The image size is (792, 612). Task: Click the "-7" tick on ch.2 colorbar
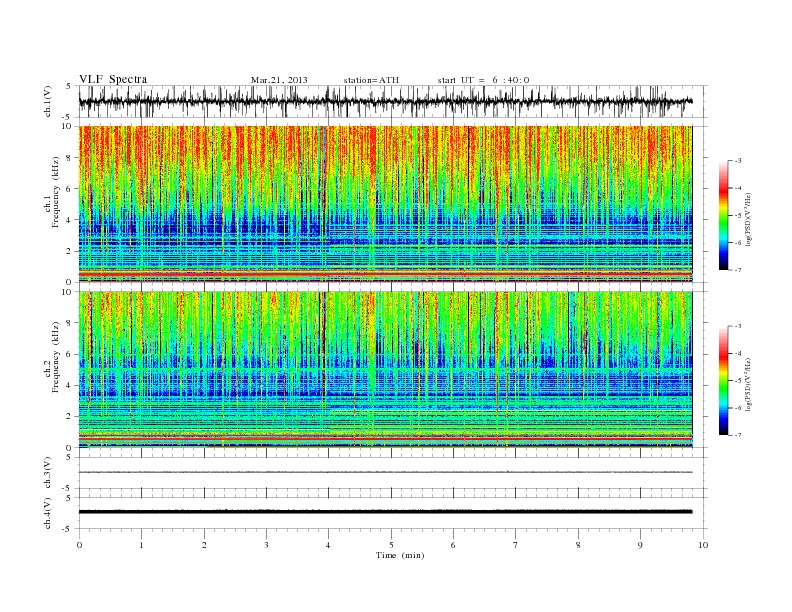(x=738, y=435)
